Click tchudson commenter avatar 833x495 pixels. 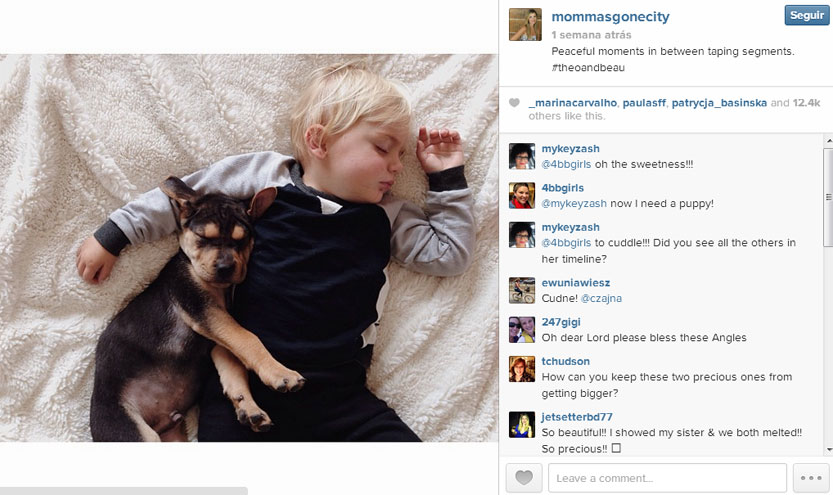522,369
